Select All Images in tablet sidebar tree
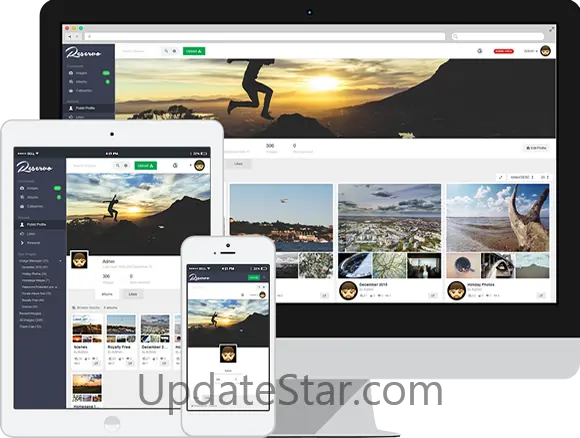The image size is (580, 438). (x=31, y=320)
